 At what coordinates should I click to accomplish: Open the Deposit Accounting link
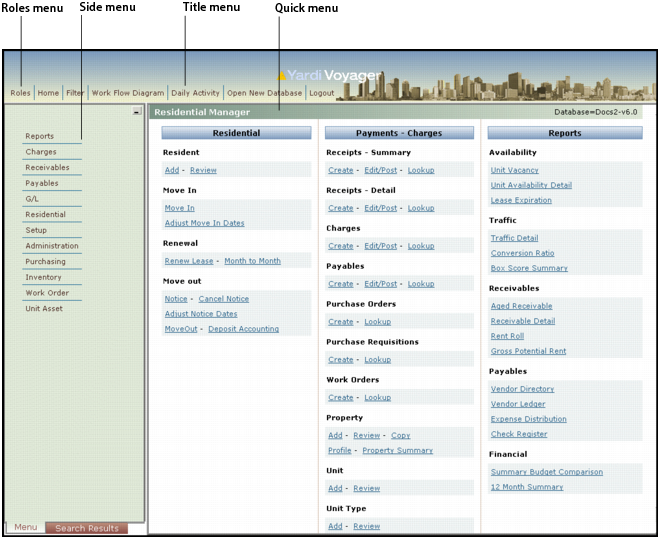point(243,329)
